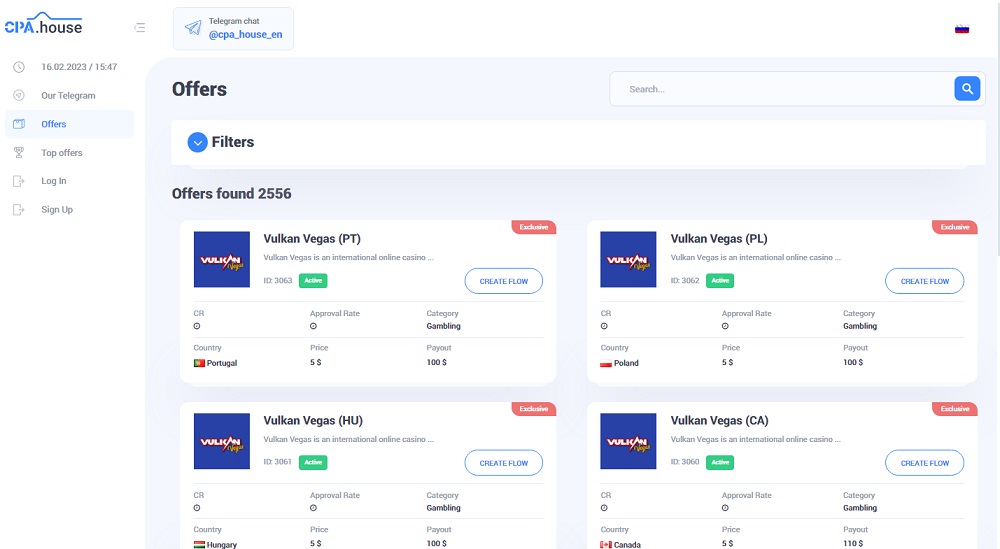Click CR info icon on Vulkan Vegas (CA)
The image size is (1000, 549).
[604, 508]
